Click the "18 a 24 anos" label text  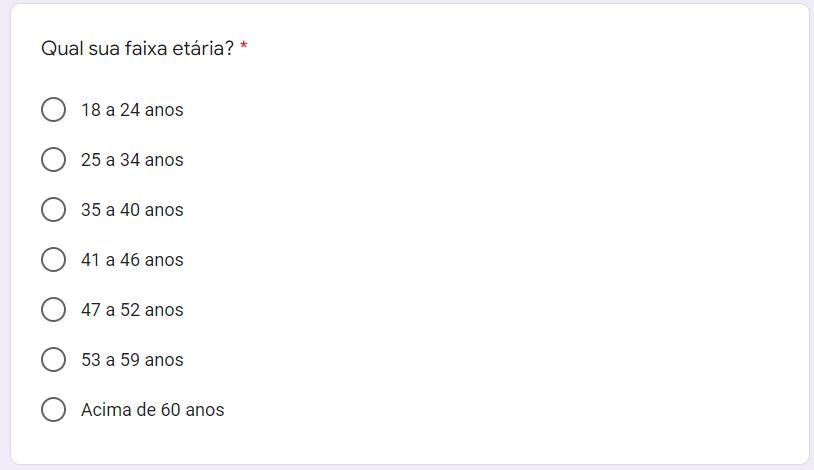(x=132, y=110)
